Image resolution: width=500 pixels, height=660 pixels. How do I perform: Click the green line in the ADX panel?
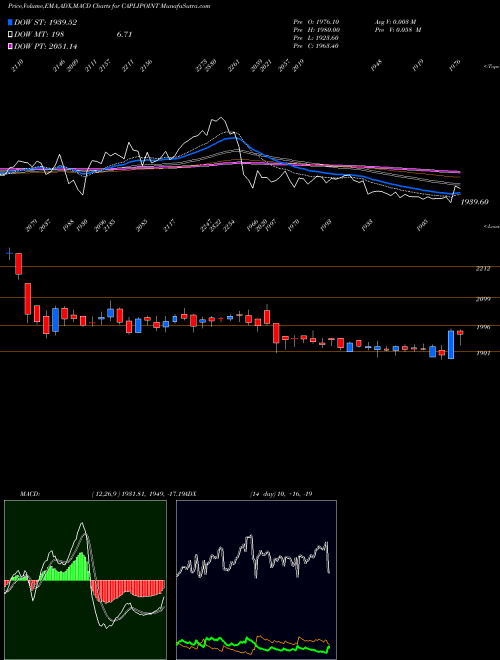click(x=253, y=645)
